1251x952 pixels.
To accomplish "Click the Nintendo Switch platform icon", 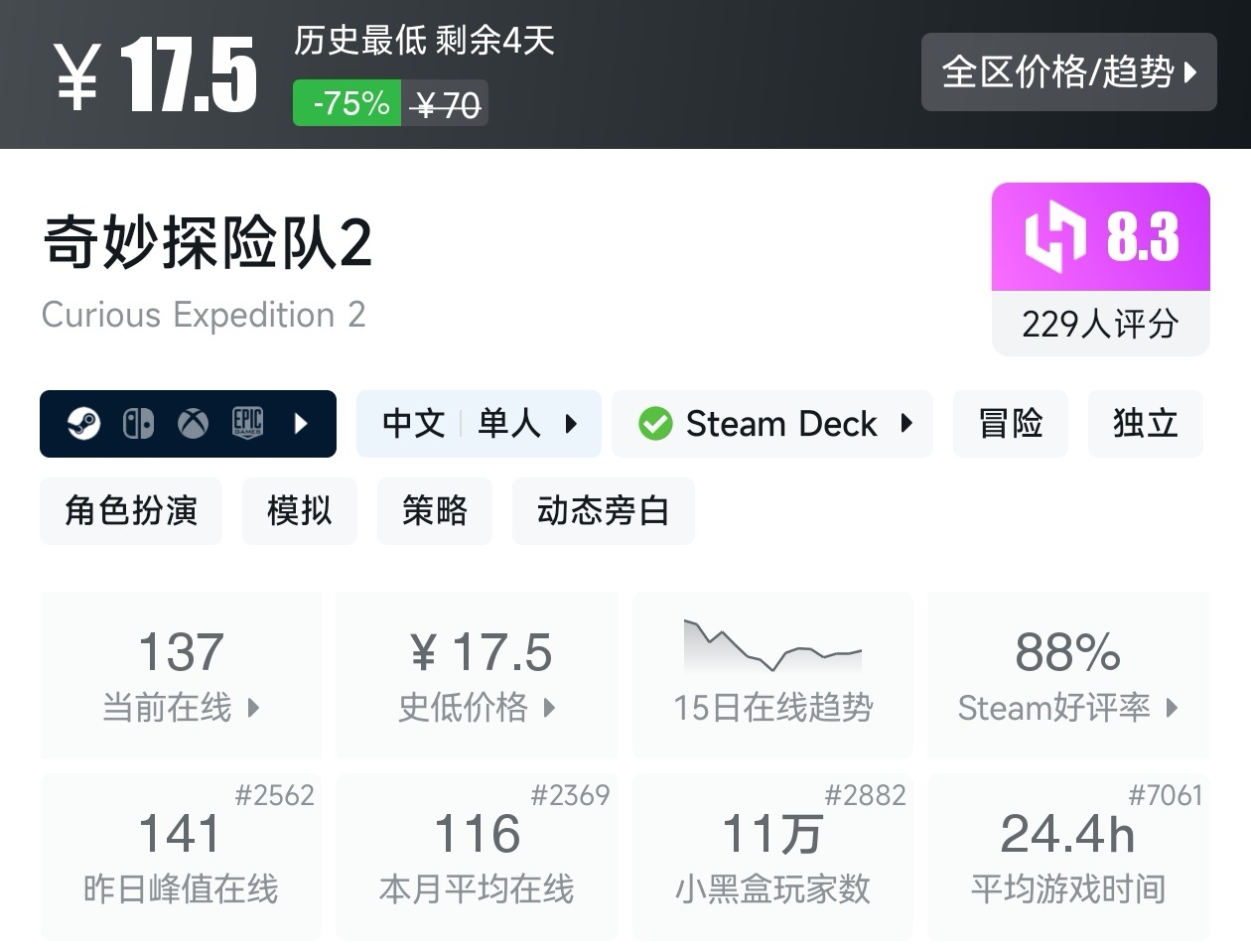I will pyautogui.click(x=138, y=424).
